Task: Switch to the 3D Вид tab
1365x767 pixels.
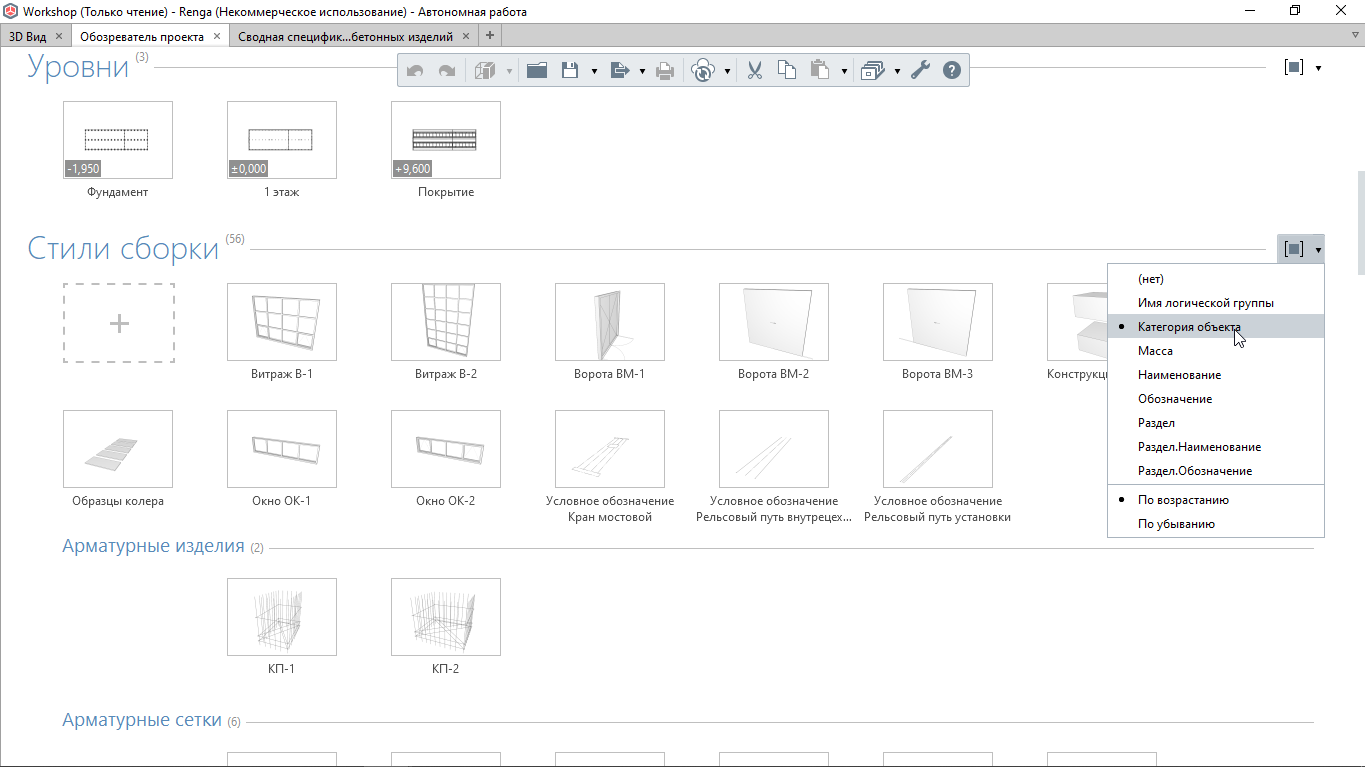Action: pyautogui.click(x=28, y=36)
